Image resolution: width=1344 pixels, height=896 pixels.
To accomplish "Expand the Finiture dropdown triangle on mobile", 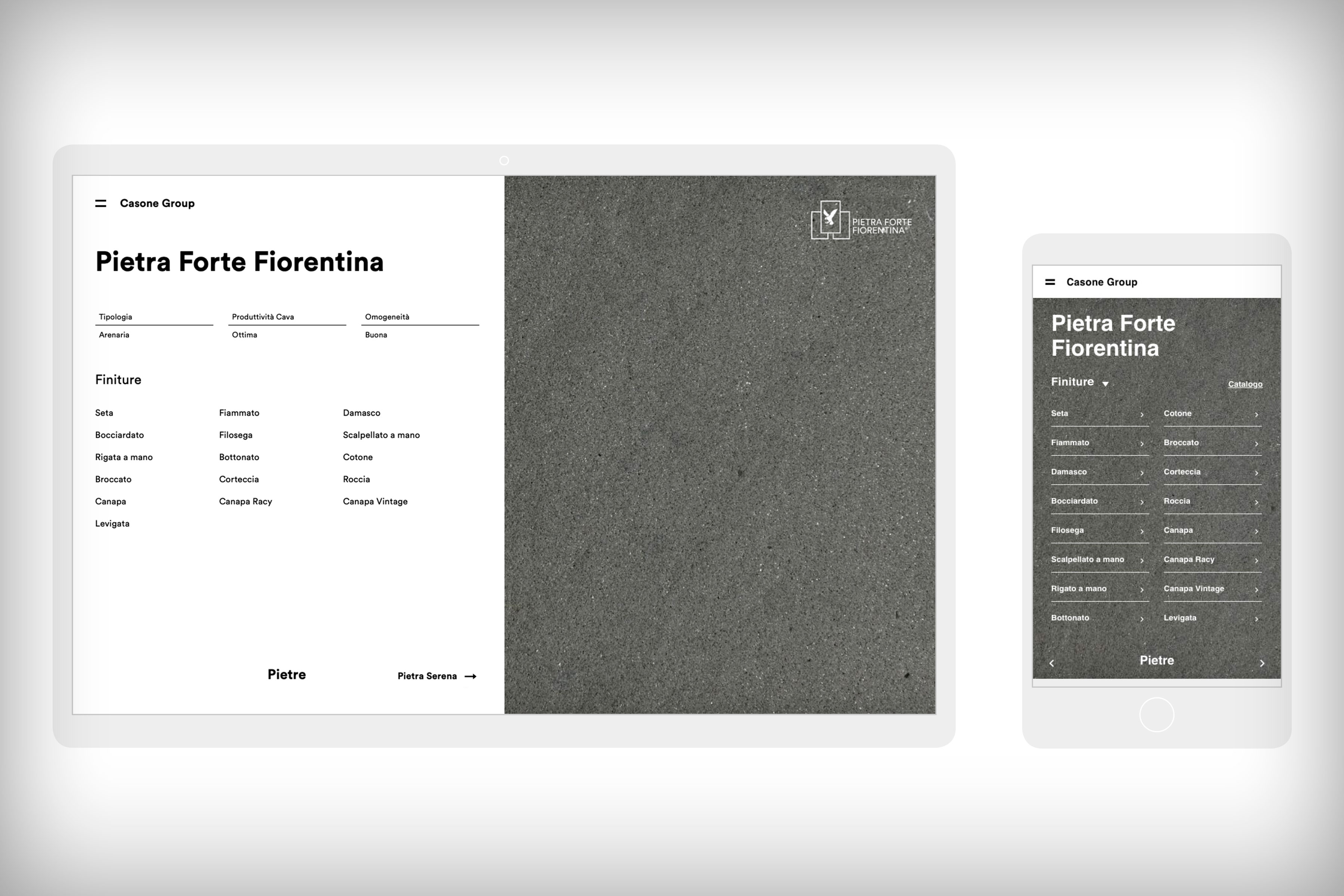I will click(1105, 384).
